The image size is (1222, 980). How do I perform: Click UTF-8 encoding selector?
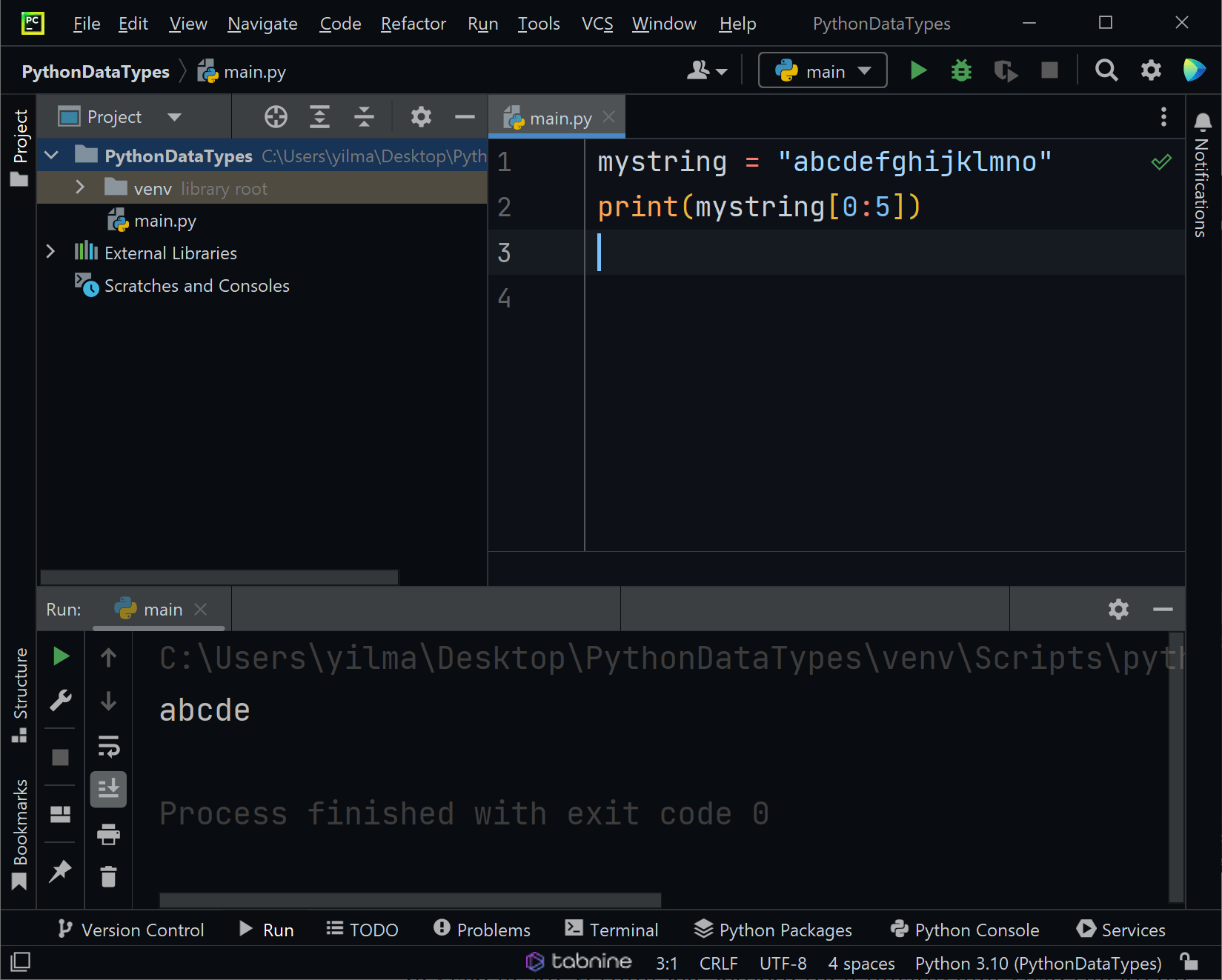(x=783, y=963)
